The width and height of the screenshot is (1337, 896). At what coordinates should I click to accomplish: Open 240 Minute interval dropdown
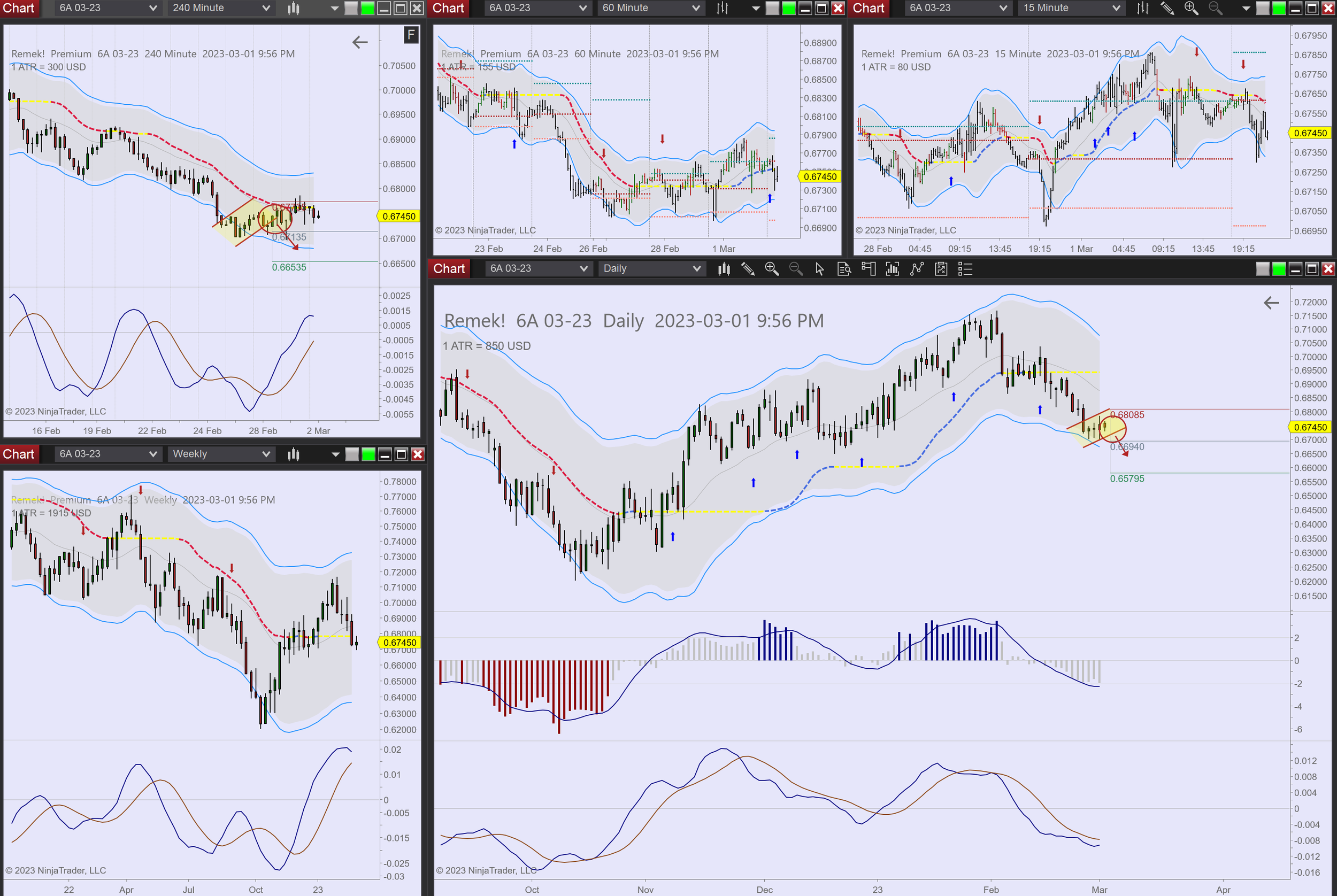coord(220,8)
